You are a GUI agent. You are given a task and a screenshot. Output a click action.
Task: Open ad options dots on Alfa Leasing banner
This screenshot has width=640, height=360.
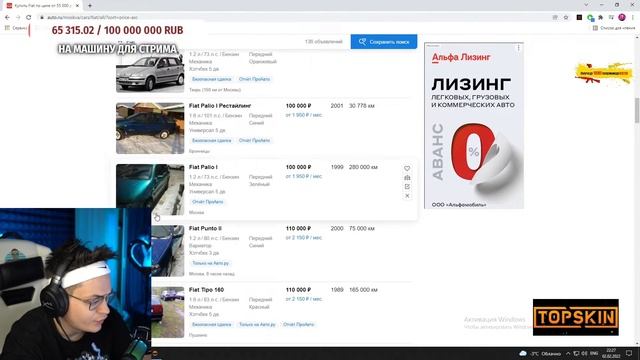519,48
